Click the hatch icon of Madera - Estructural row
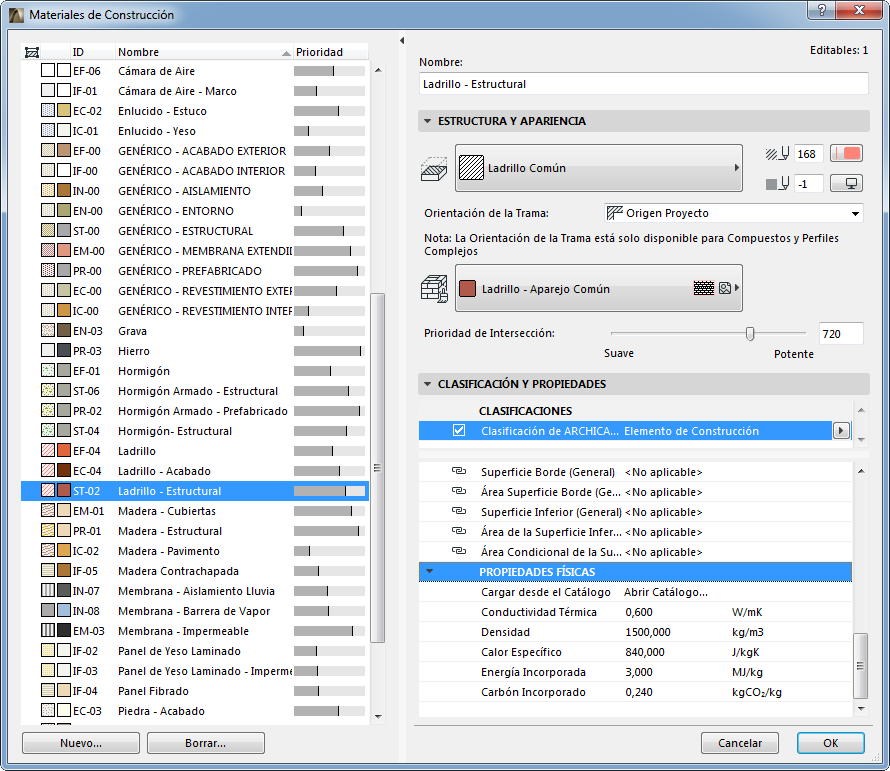Viewport: 890px width, 771px height. (x=48, y=531)
